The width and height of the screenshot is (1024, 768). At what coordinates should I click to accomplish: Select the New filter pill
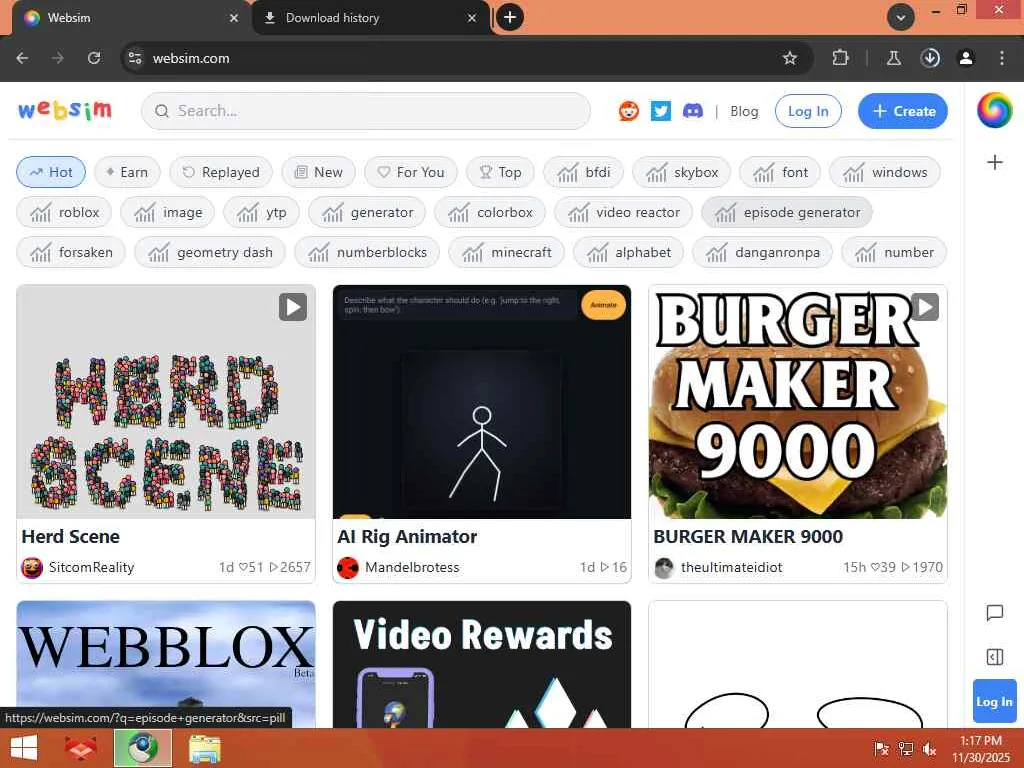pos(318,172)
